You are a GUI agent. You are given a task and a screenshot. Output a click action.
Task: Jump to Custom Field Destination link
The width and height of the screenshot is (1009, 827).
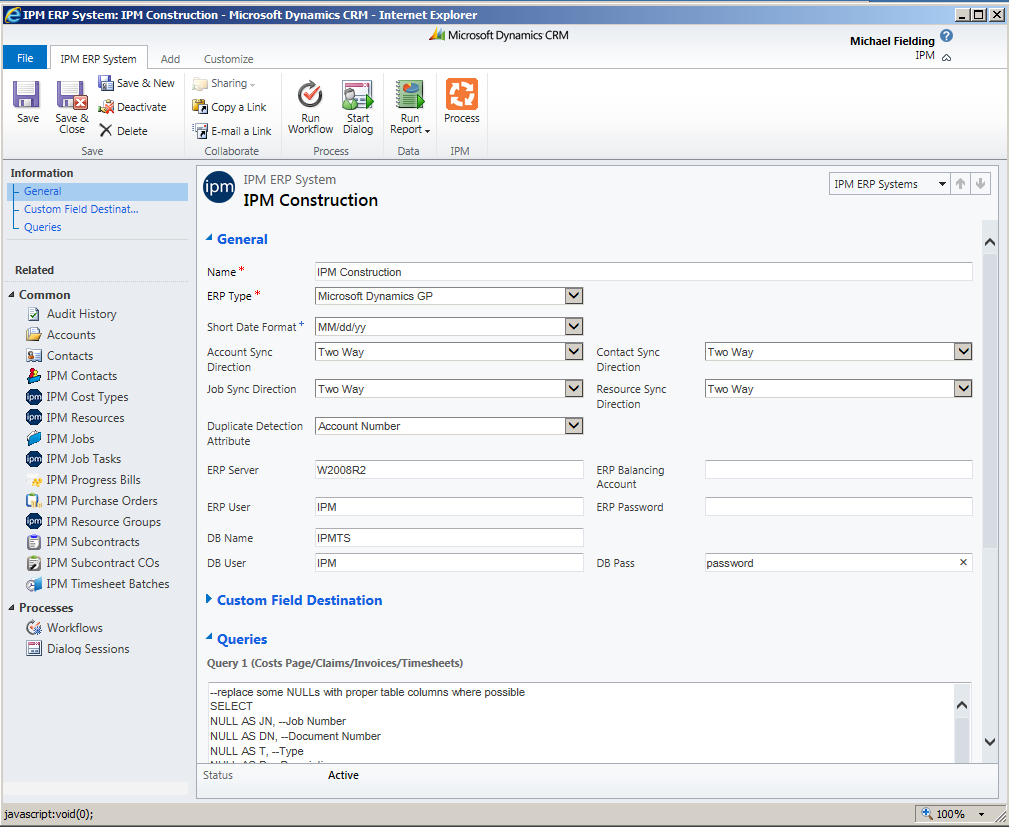(81, 209)
